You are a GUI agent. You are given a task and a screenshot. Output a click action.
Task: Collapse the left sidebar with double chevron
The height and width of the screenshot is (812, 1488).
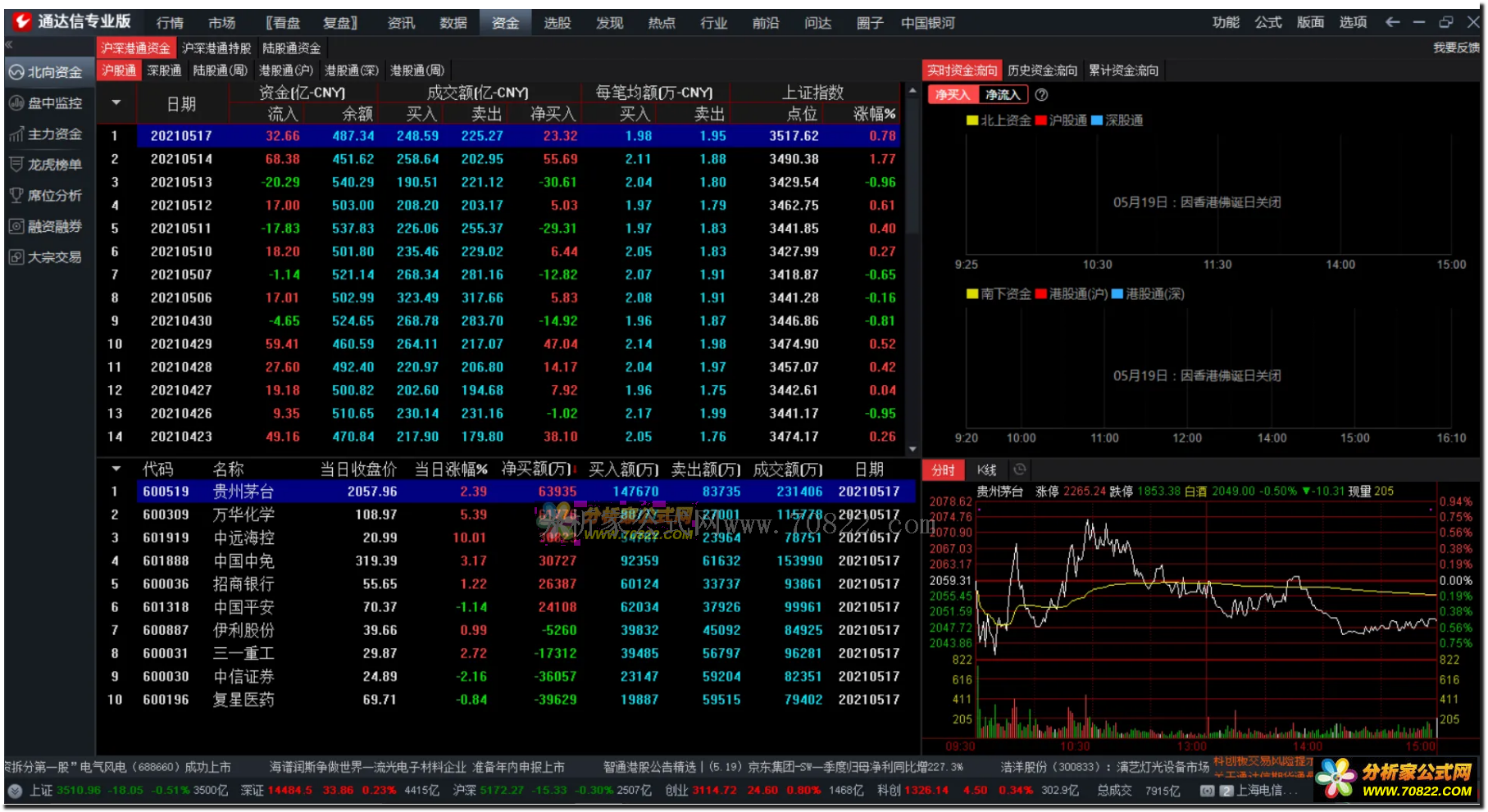[x=9, y=44]
